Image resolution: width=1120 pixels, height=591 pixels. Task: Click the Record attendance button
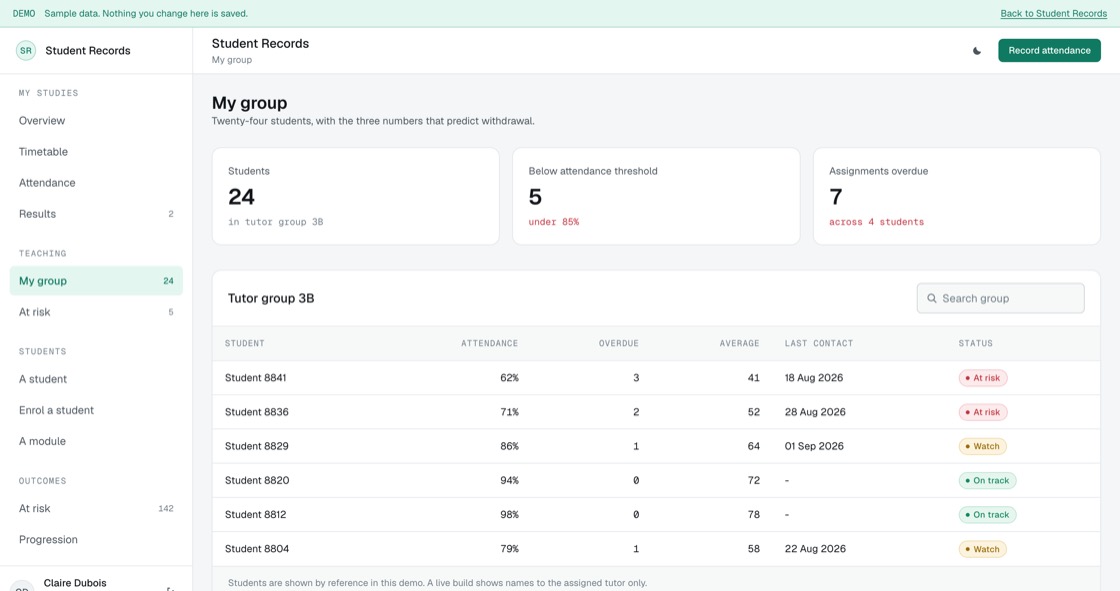point(1049,51)
